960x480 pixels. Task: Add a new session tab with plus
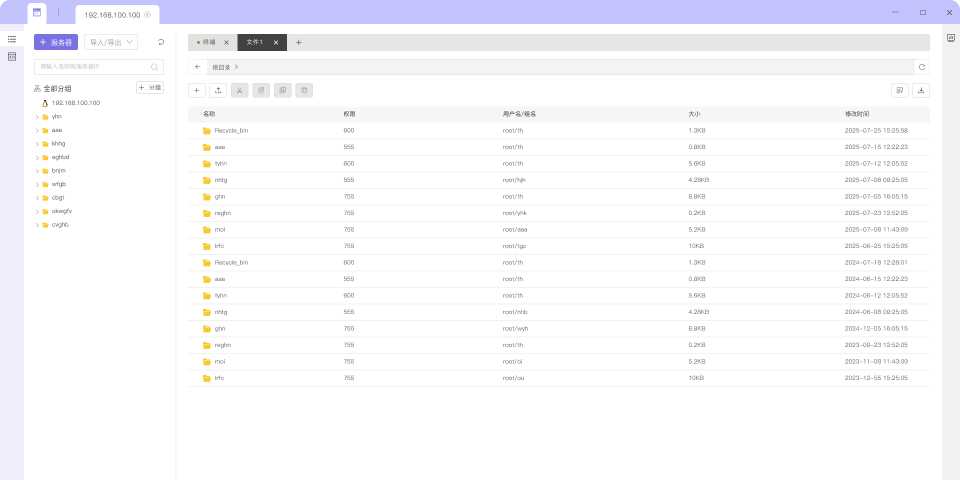(299, 42)
